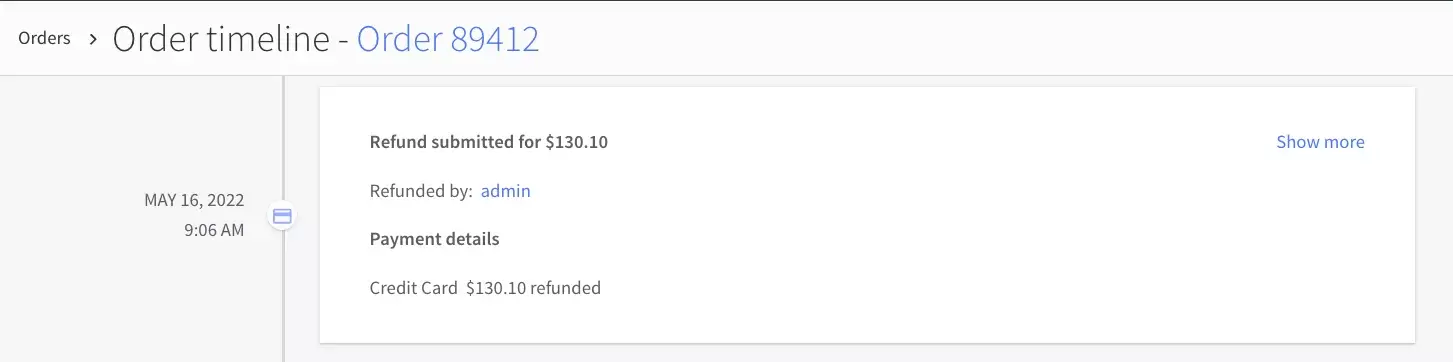Viewport: 1453px width, 362px height.
Task: Click the 9:06 AM timestamp
Action: [213, 230]
